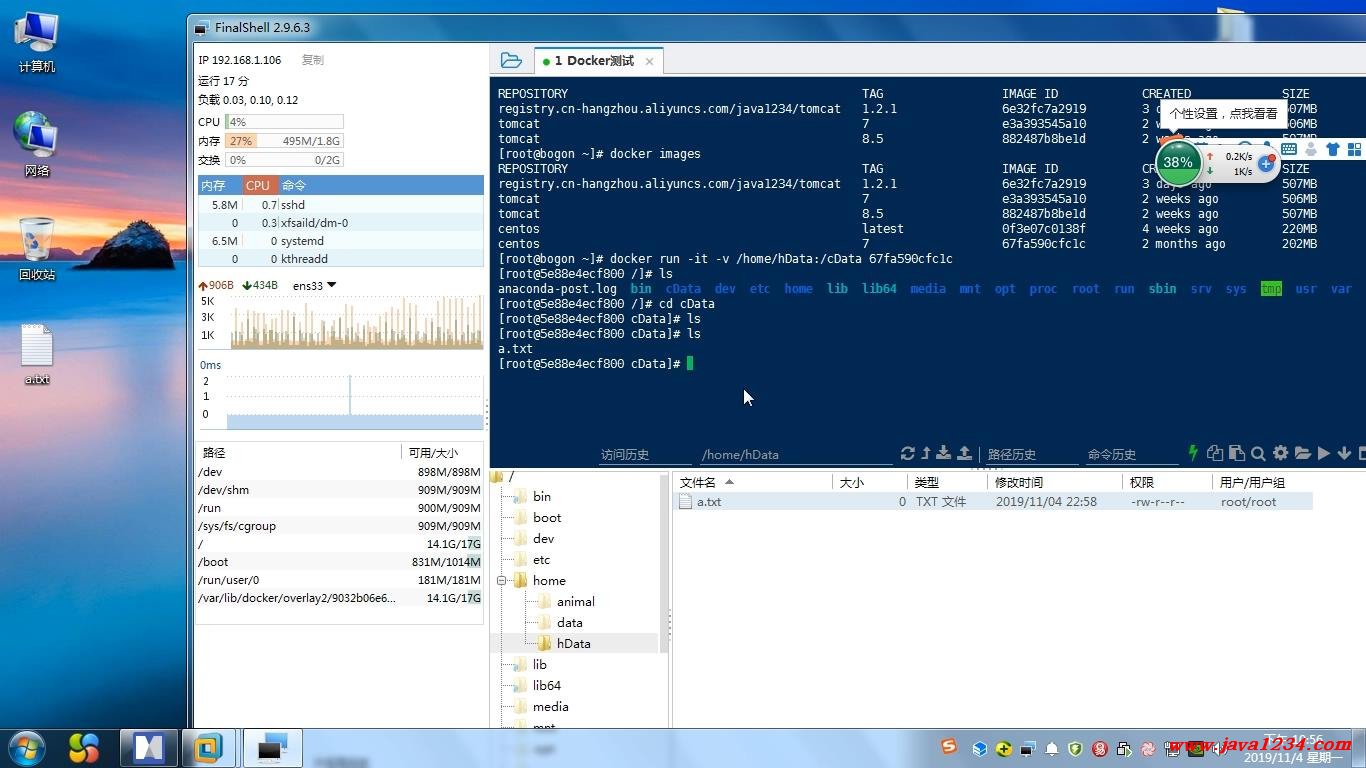
Task: Select the sshd process row
Action: (x=340, y=205)
